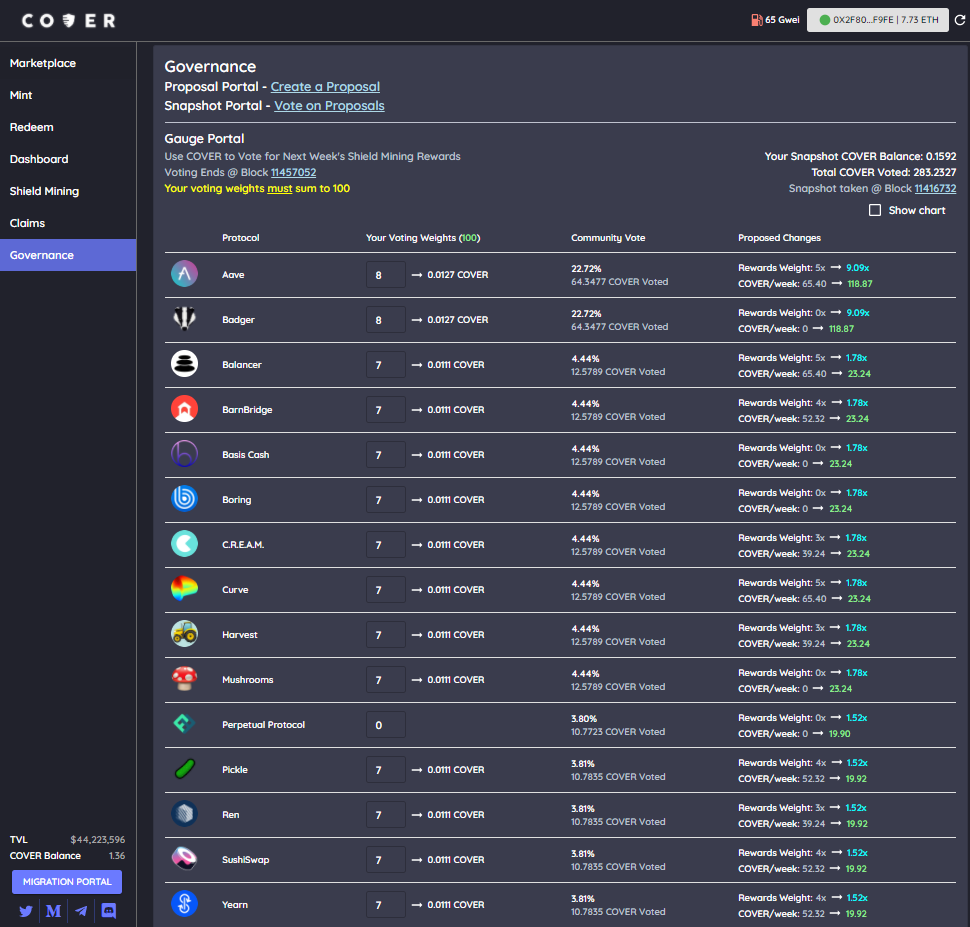Open the Twitter link icon
Screen dimensions: 970x927
coord(26,911)
